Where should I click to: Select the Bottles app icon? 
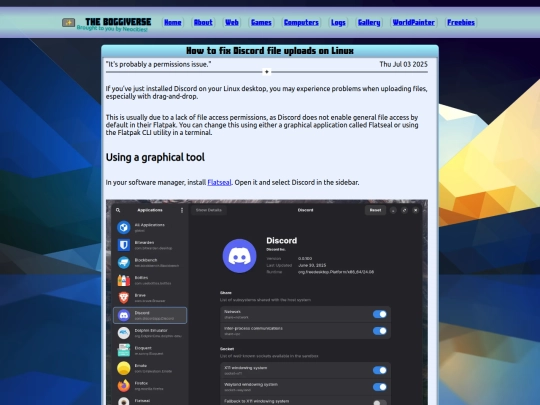[x=124, y=280]
